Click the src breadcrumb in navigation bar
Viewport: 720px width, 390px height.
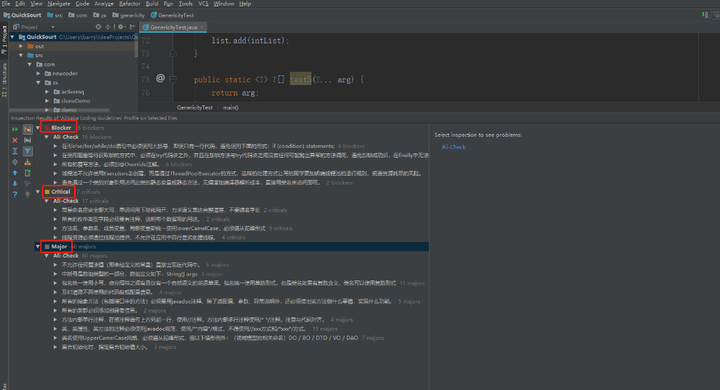pyautogui.click(x=55, y=15)
